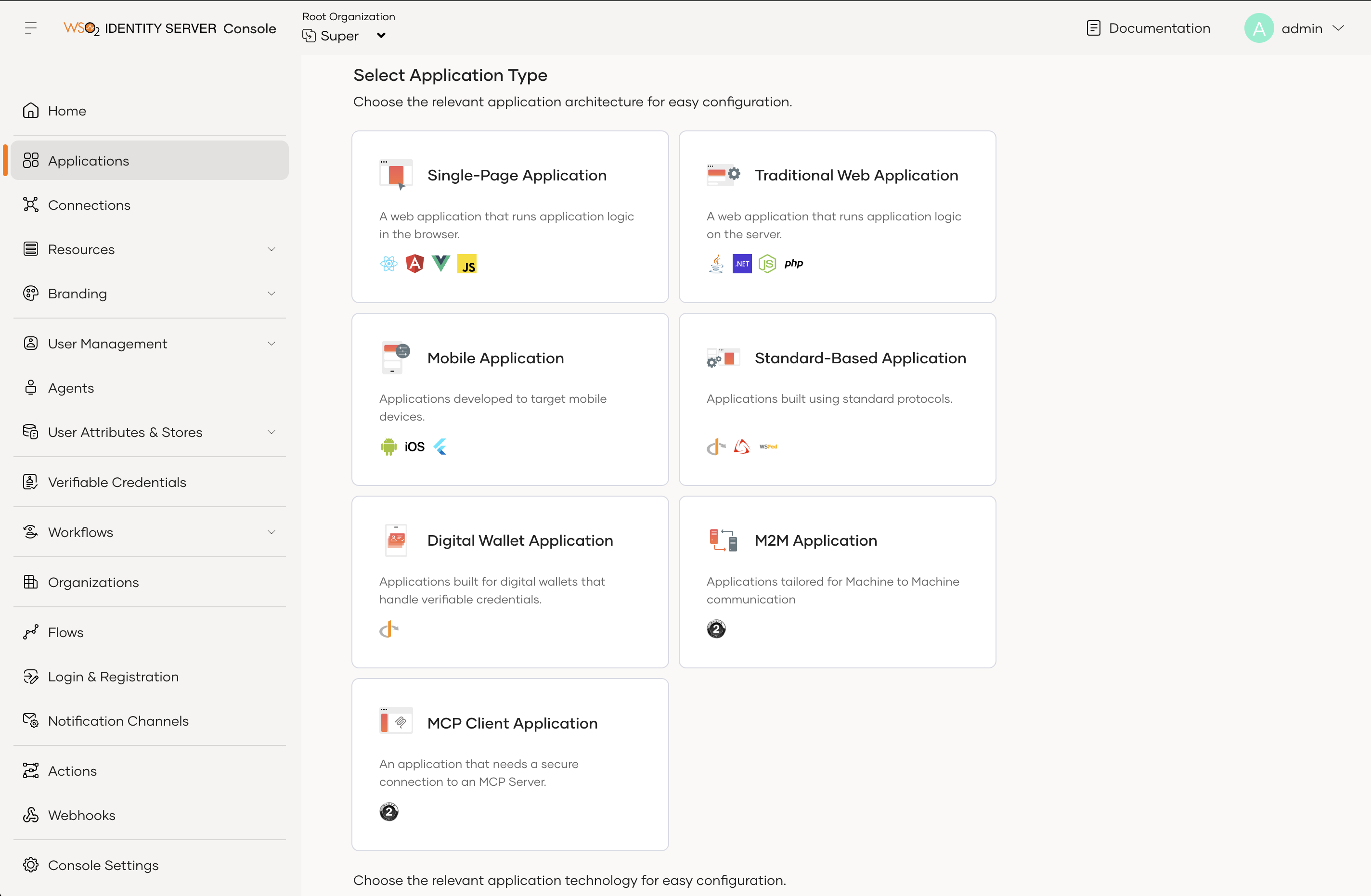Click the Mobile Application card illustration

(395, 358)
